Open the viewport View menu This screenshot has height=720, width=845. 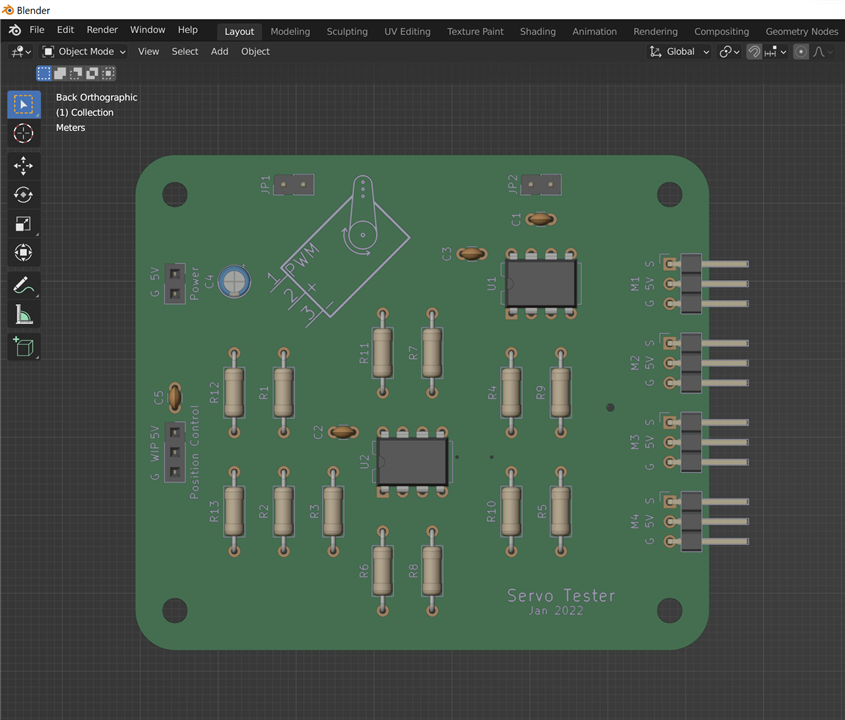pyautogui.click(x=148, y=52)
